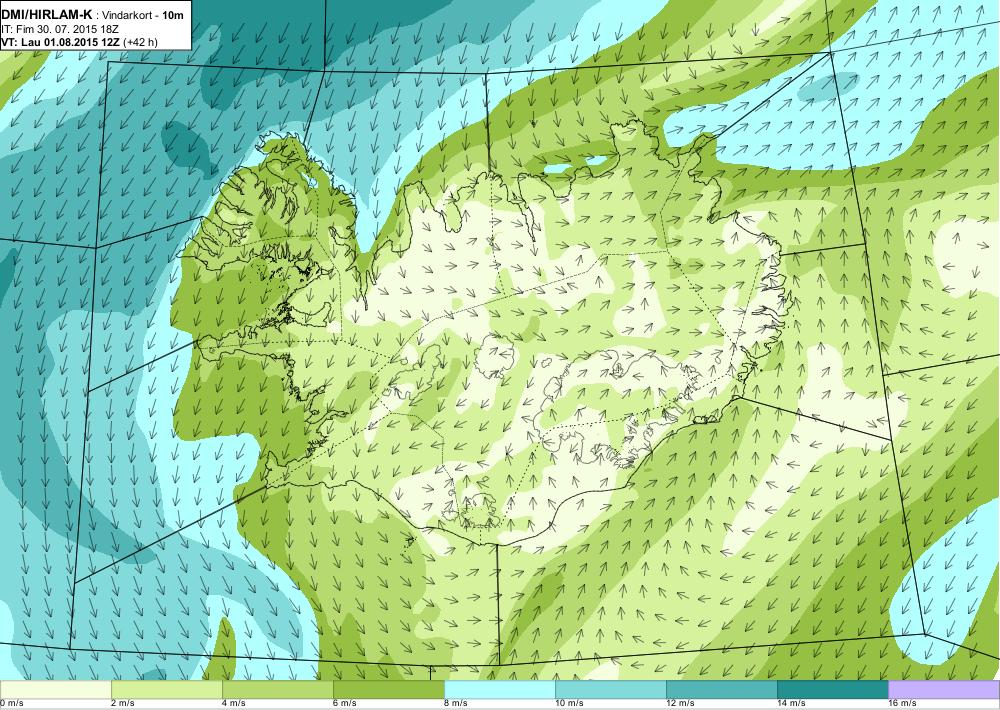This screenshot has width=1000, height=710.
Task: Click the 6–8 m/s dark green legend swatch
Action: tap(389, 690)
